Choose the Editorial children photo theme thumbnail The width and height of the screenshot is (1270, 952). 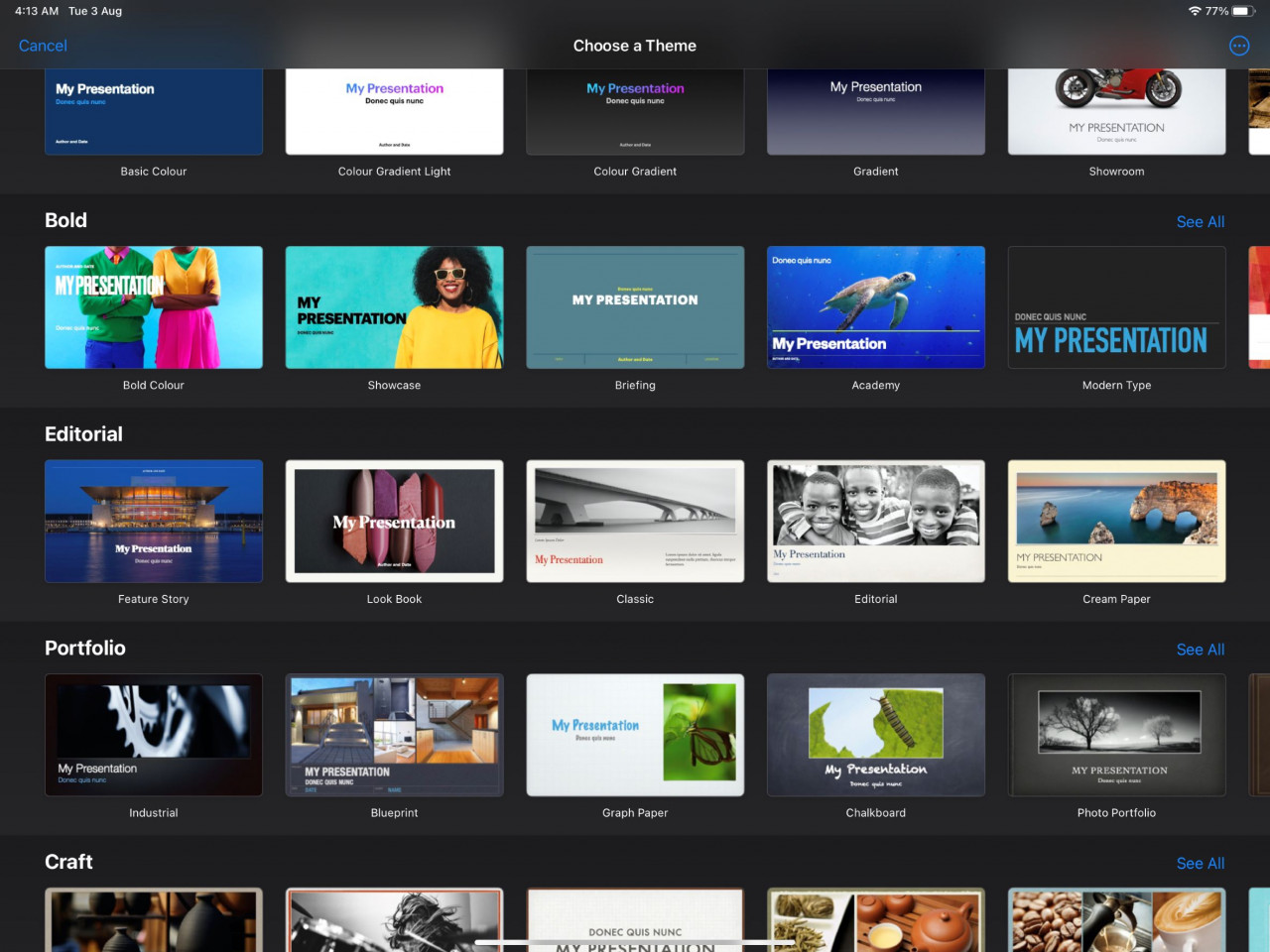[x=876, y=521]
